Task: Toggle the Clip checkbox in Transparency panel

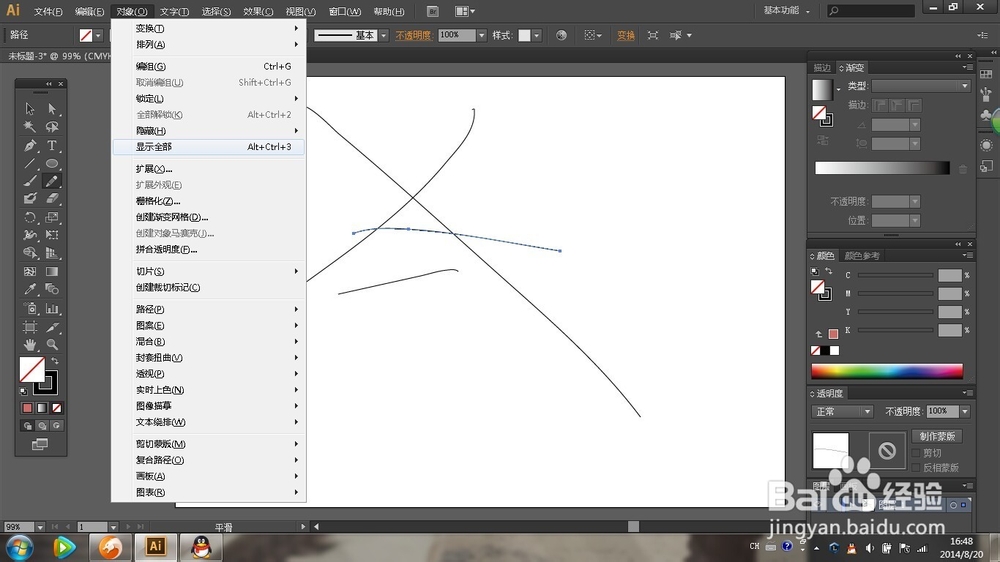Action: pos(916,453)
